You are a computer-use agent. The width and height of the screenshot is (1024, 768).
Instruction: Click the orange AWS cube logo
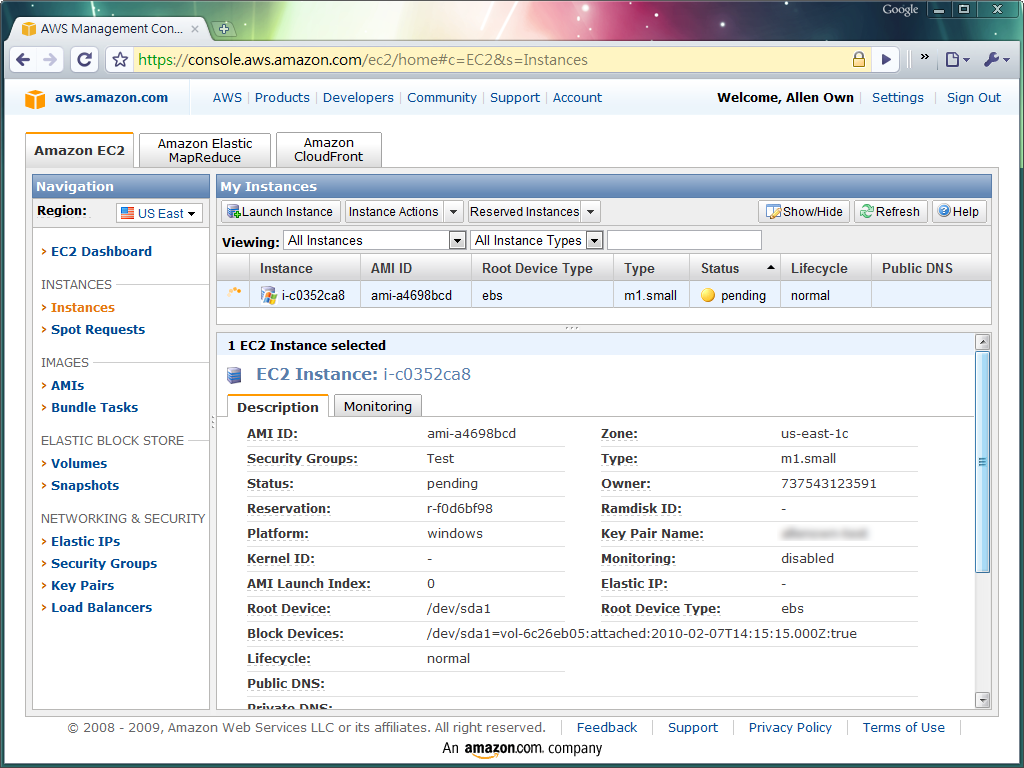tap(35, 99)
